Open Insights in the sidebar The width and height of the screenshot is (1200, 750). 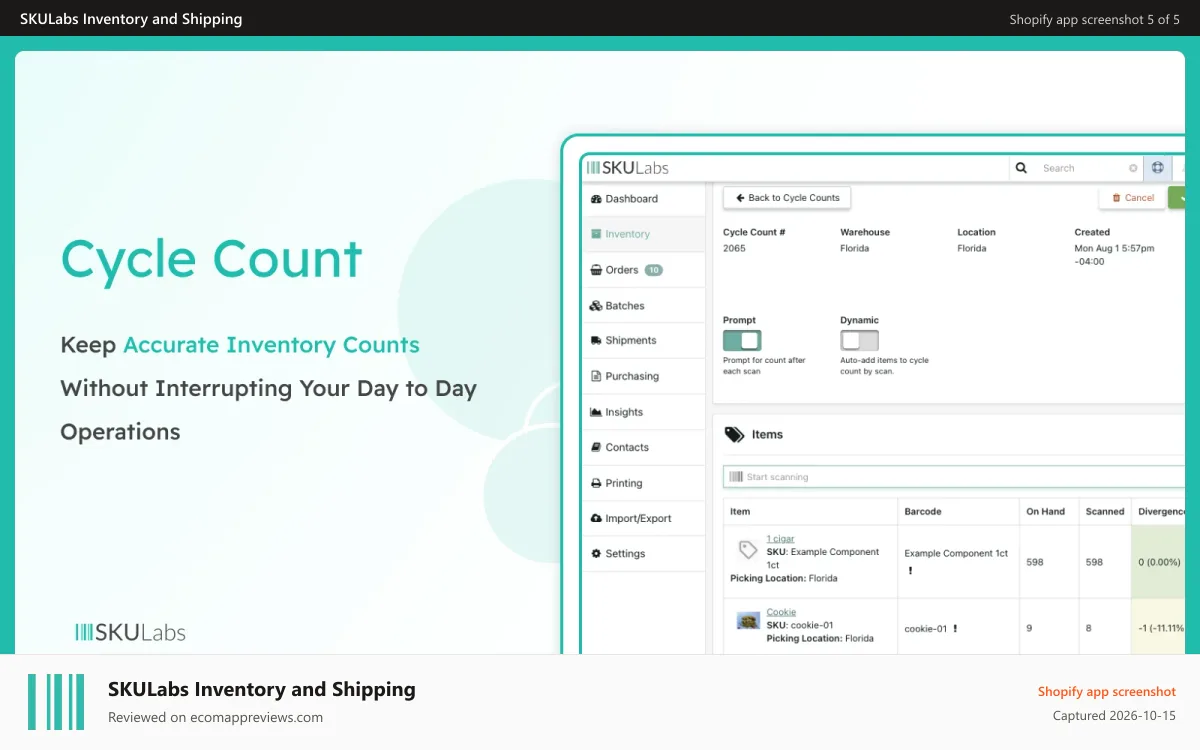(x=643, y=412)
